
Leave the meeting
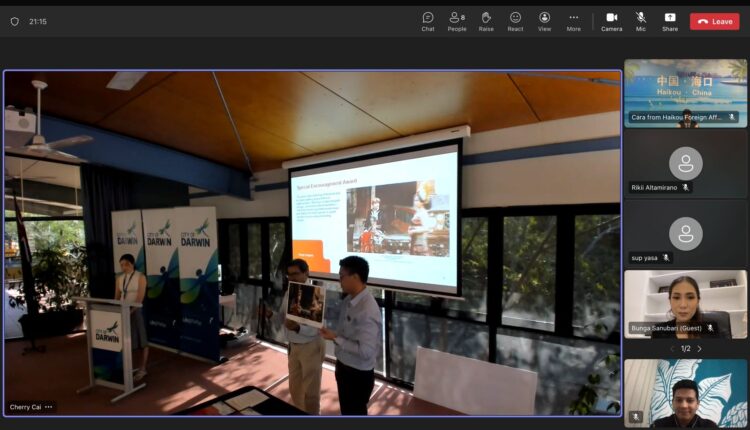(x=715, y=21)
